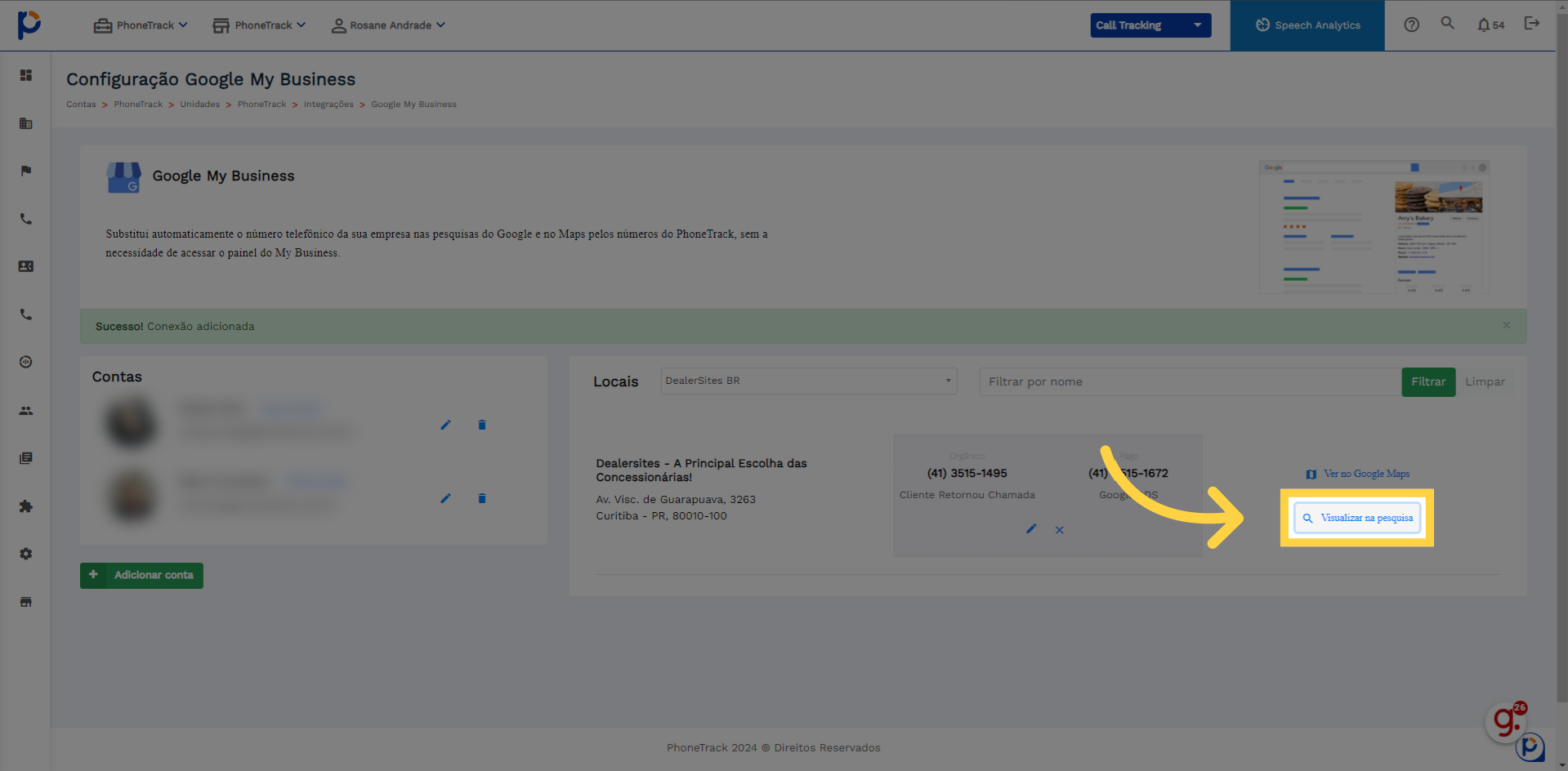Focus the Filtrar por nome field

point(1190,381)
